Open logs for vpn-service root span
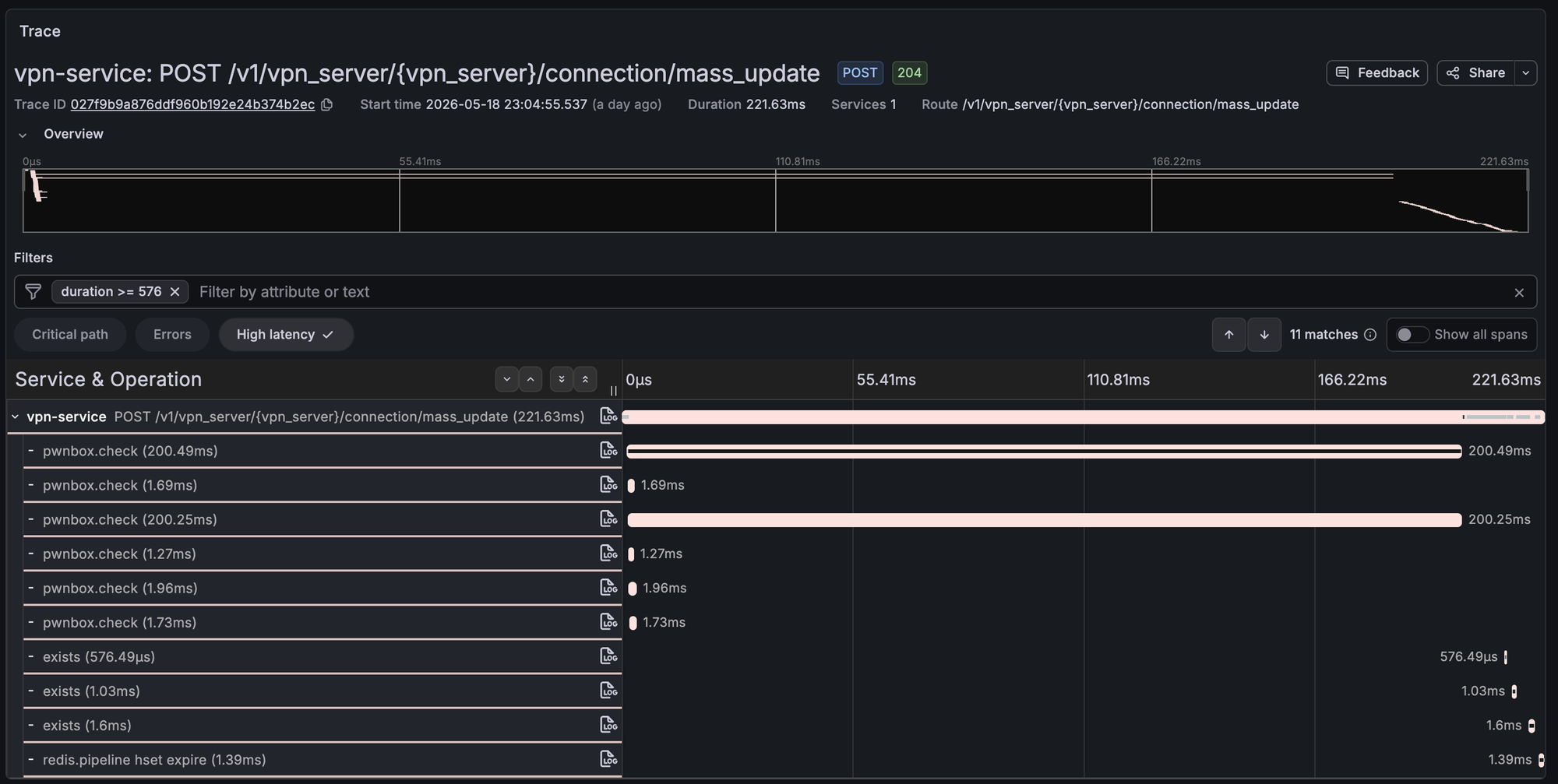This screenshot has height=784, width=1558. pos(608,416)
